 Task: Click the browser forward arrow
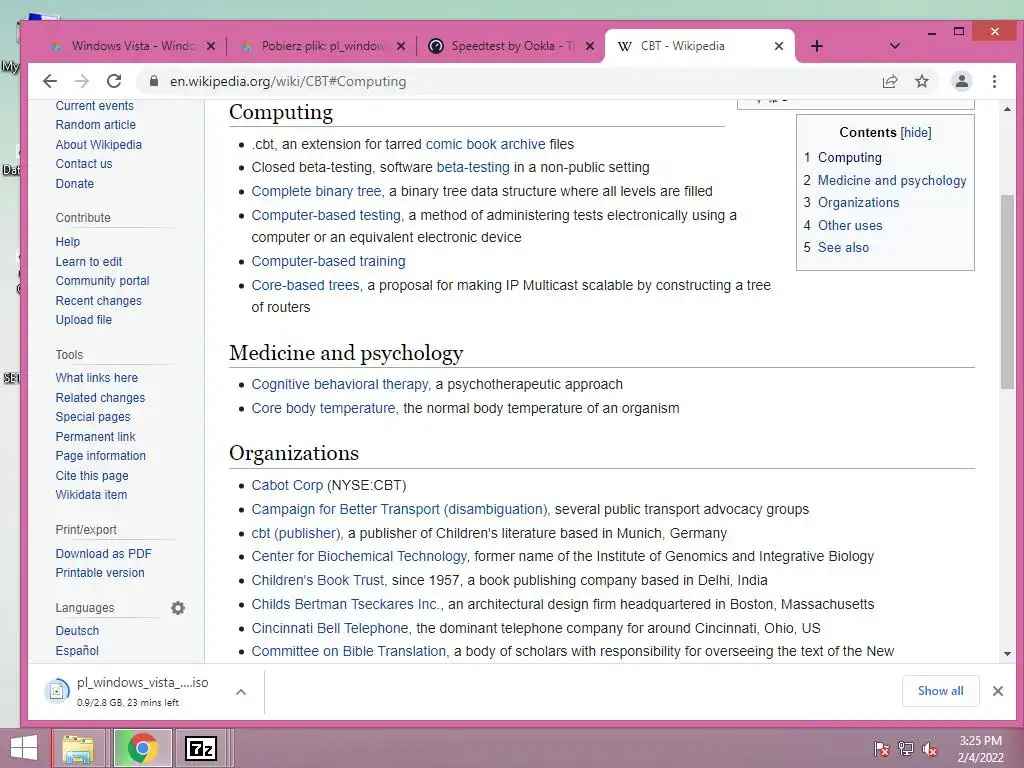tap(82, 81)
